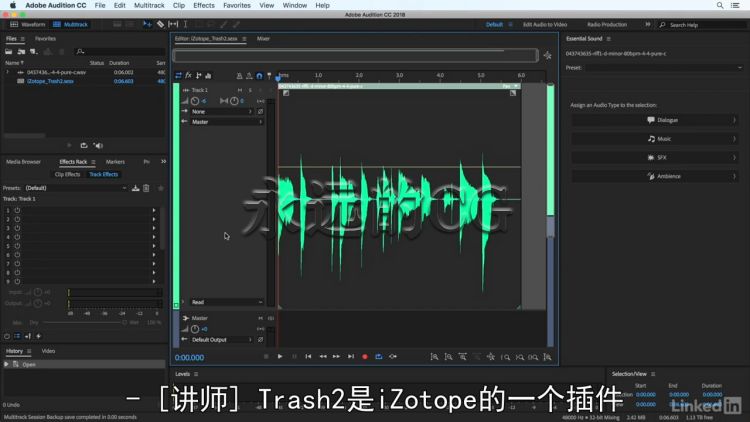The image size is (750, 422).
Task: Open the Favorites tab
Action: tap(45, 38)
